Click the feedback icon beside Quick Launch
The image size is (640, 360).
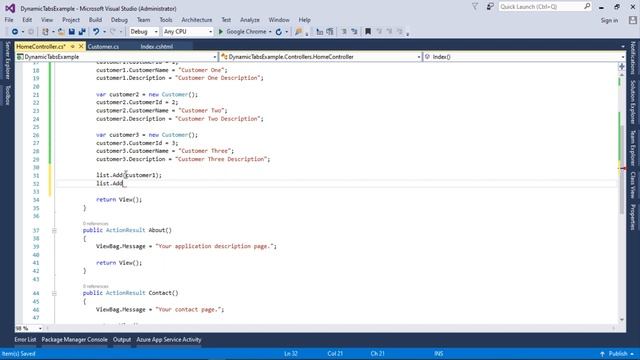pos(490,7)
